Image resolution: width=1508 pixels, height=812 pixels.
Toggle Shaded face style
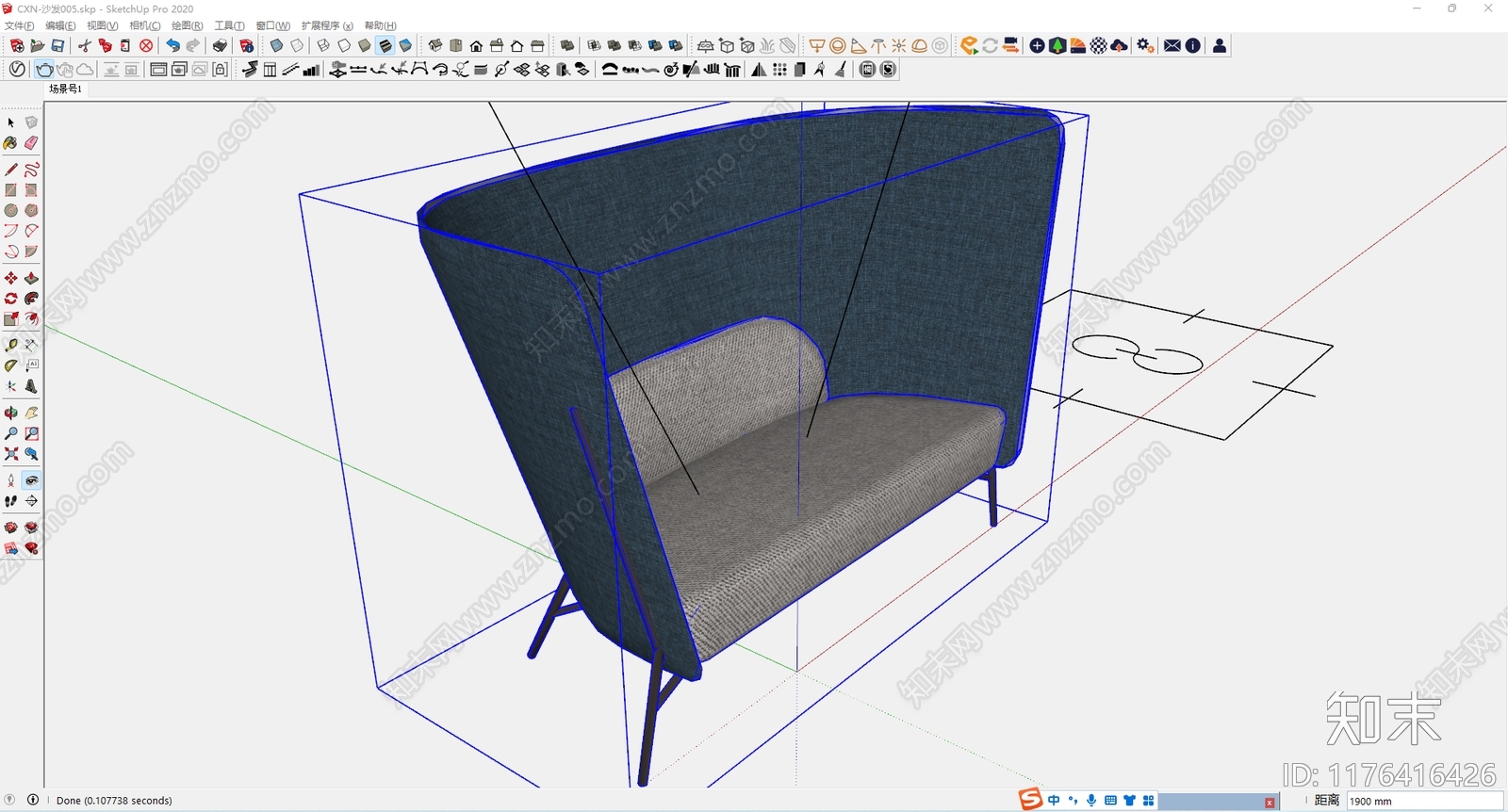coord(365,45)
